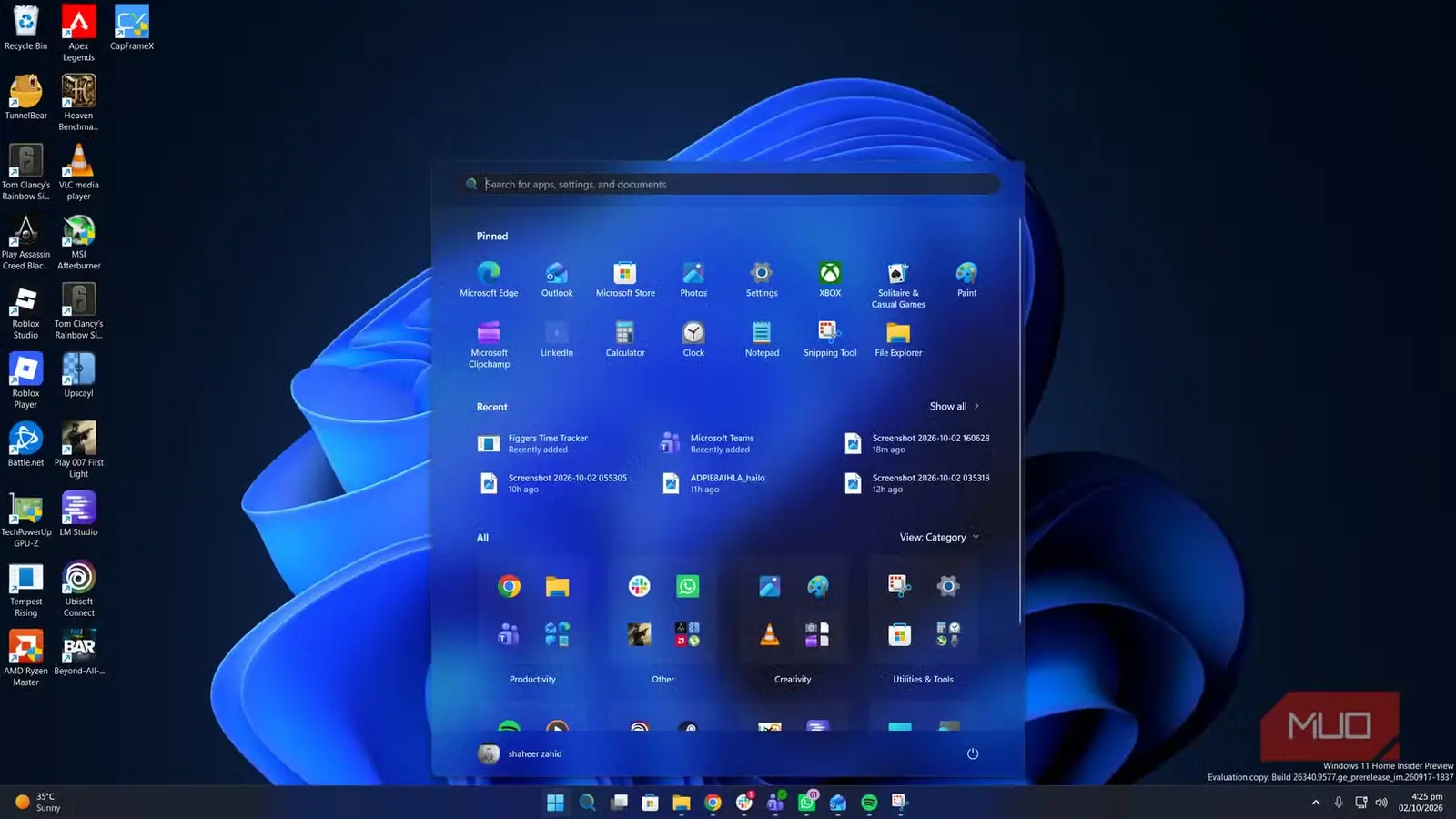Click the Start menu search field
The height and width of the screenshot is (819, 1456).
click(731, 184)
